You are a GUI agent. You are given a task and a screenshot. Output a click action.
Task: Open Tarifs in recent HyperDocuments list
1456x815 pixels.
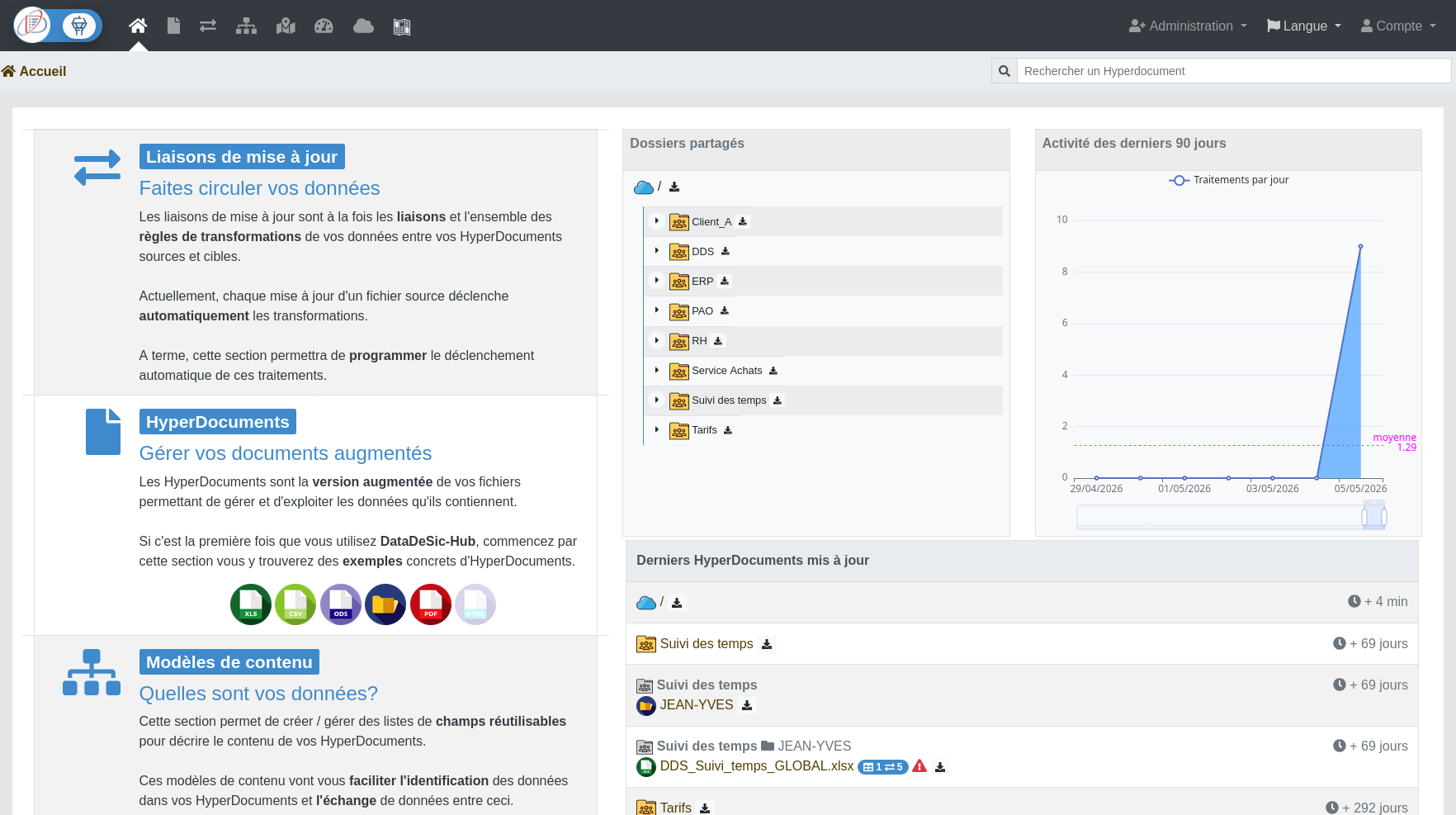pos(676,808)
